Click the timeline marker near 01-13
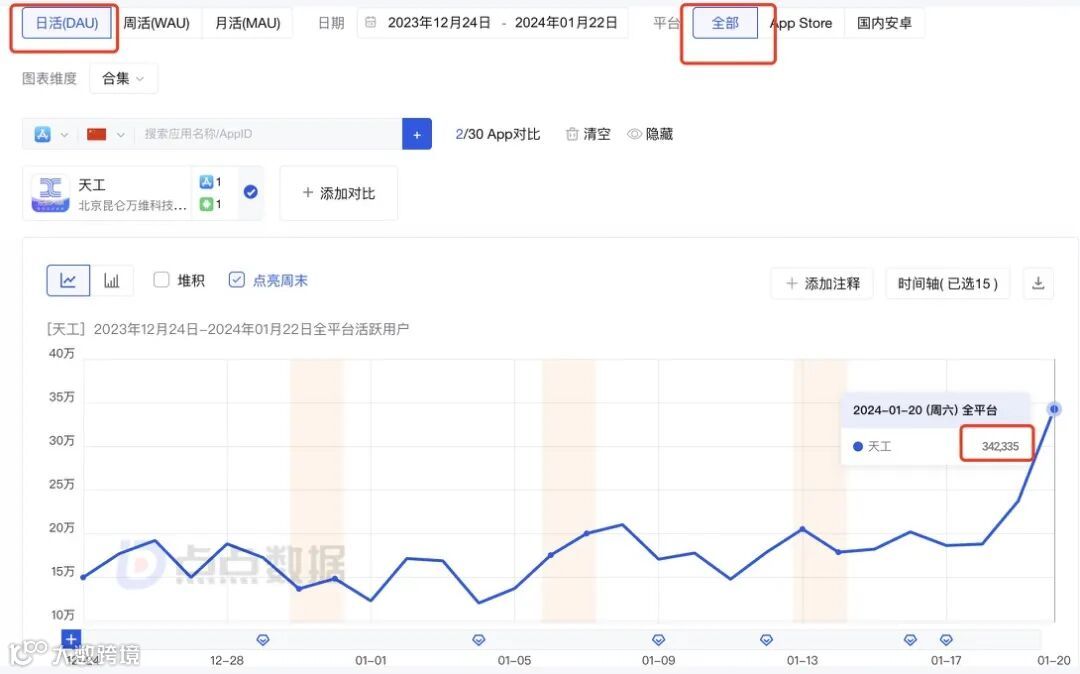 point(766,640)
